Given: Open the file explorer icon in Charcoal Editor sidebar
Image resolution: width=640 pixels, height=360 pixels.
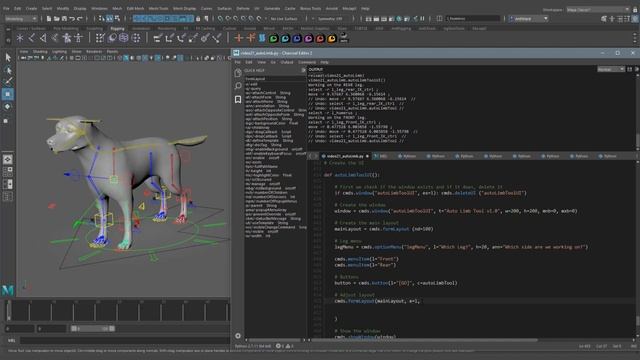Looking at the screenshot, I should [238, 73].
